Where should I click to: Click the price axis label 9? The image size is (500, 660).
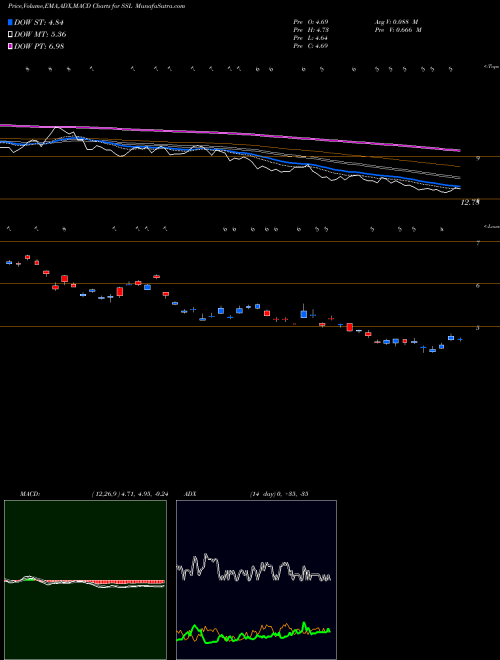[x=478, y=158]
